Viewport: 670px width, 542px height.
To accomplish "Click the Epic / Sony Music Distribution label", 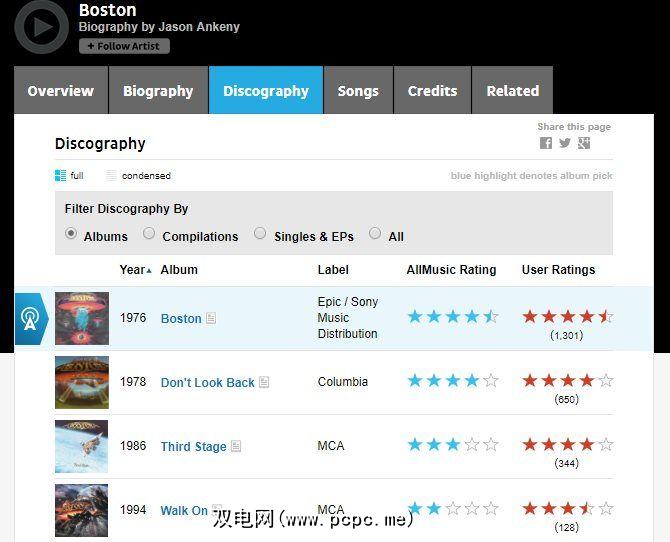I will [348, 318].
